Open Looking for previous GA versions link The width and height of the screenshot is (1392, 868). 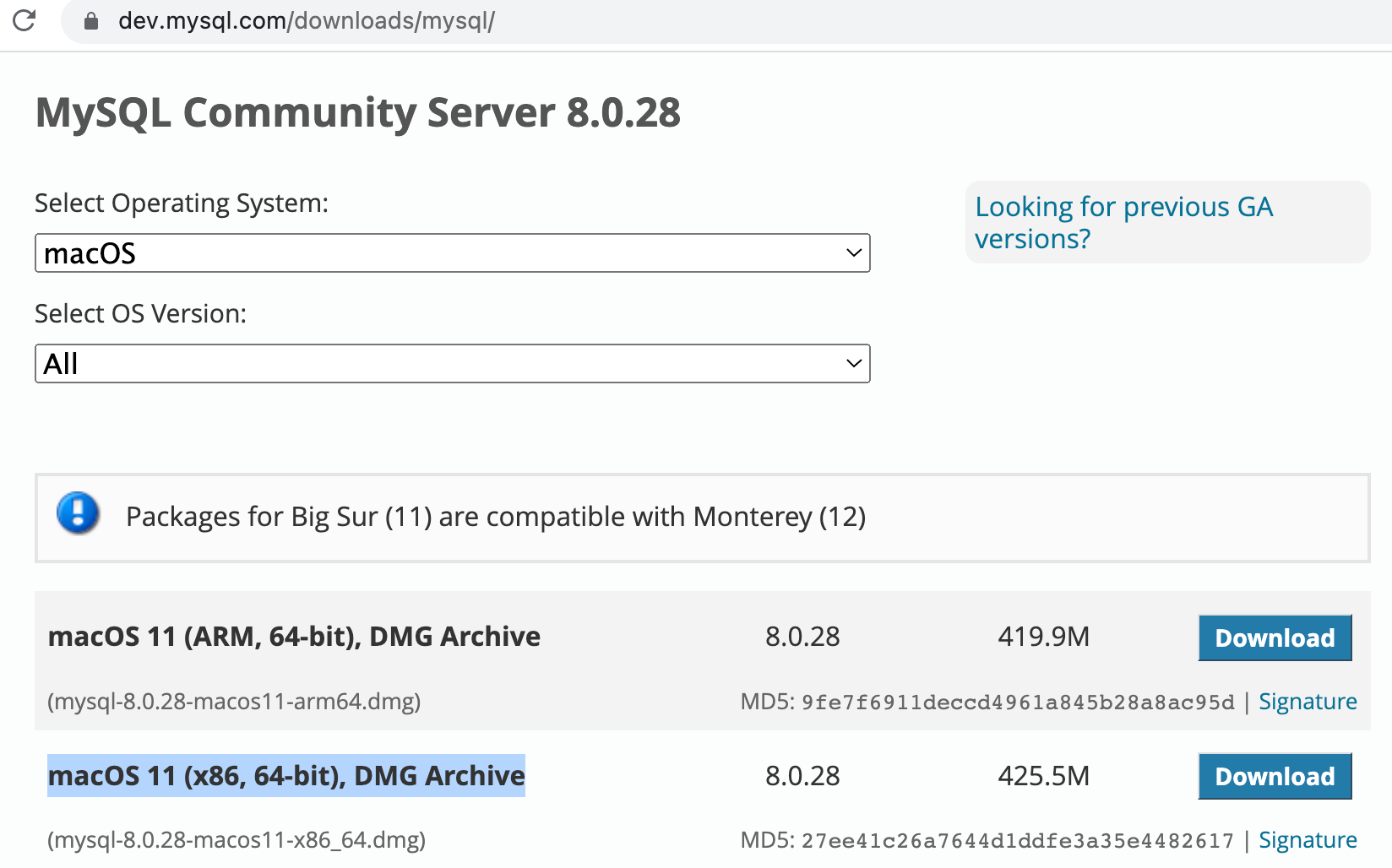(1123, 222)
